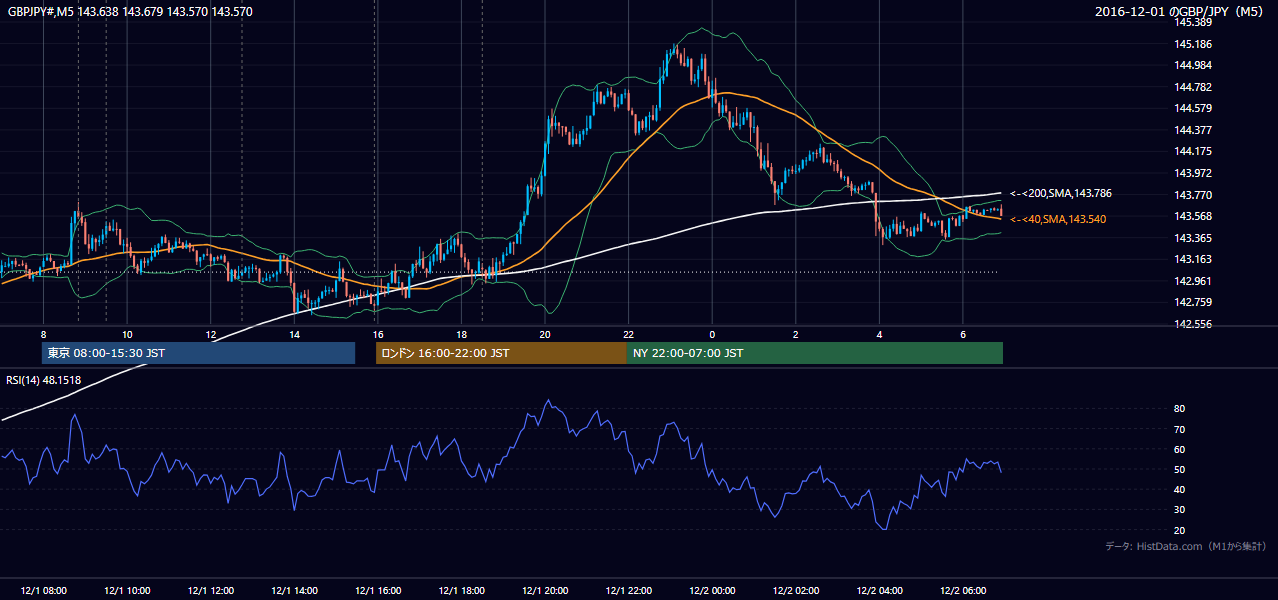1278x600 pixels.
Task: Click bottom time label 12/1 18:00
Action: click(461, 591)
